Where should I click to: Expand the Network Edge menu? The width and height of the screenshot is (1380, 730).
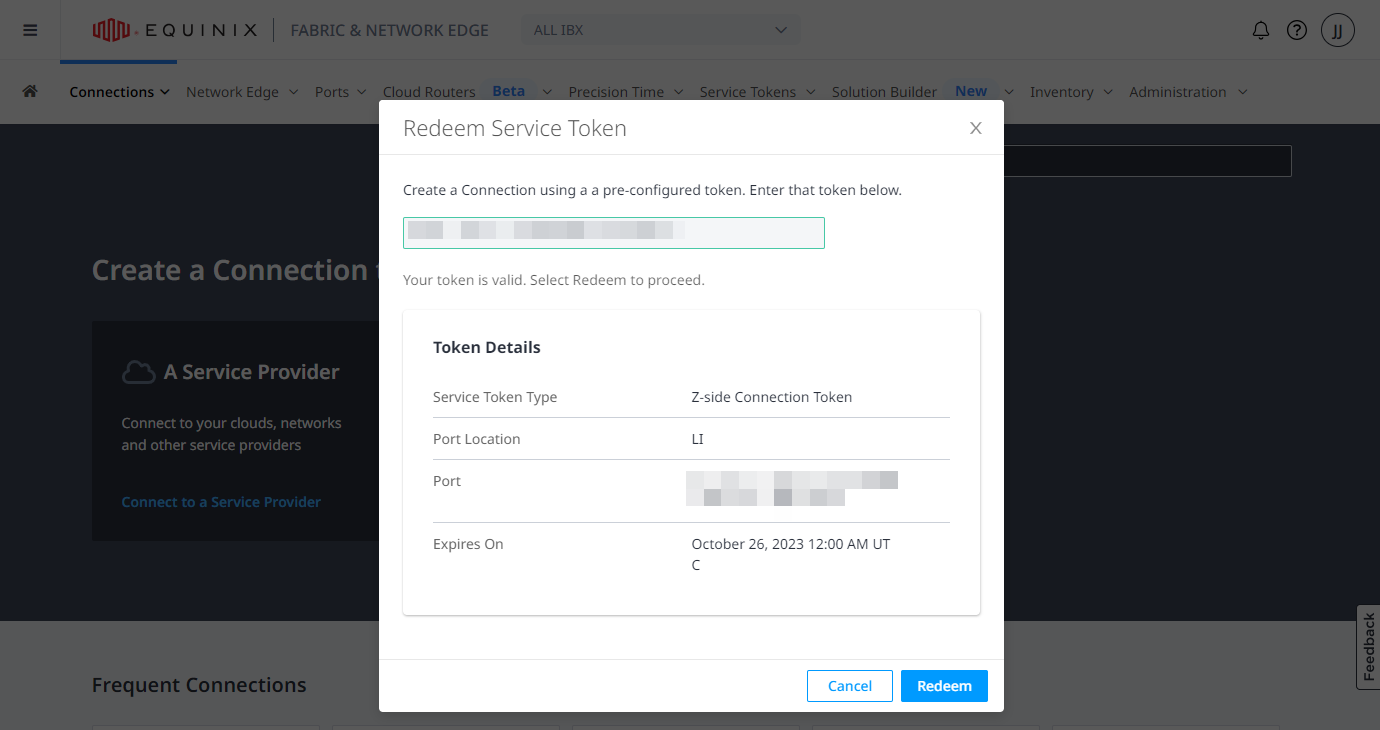pyautogui.click(x=242, y=92)
